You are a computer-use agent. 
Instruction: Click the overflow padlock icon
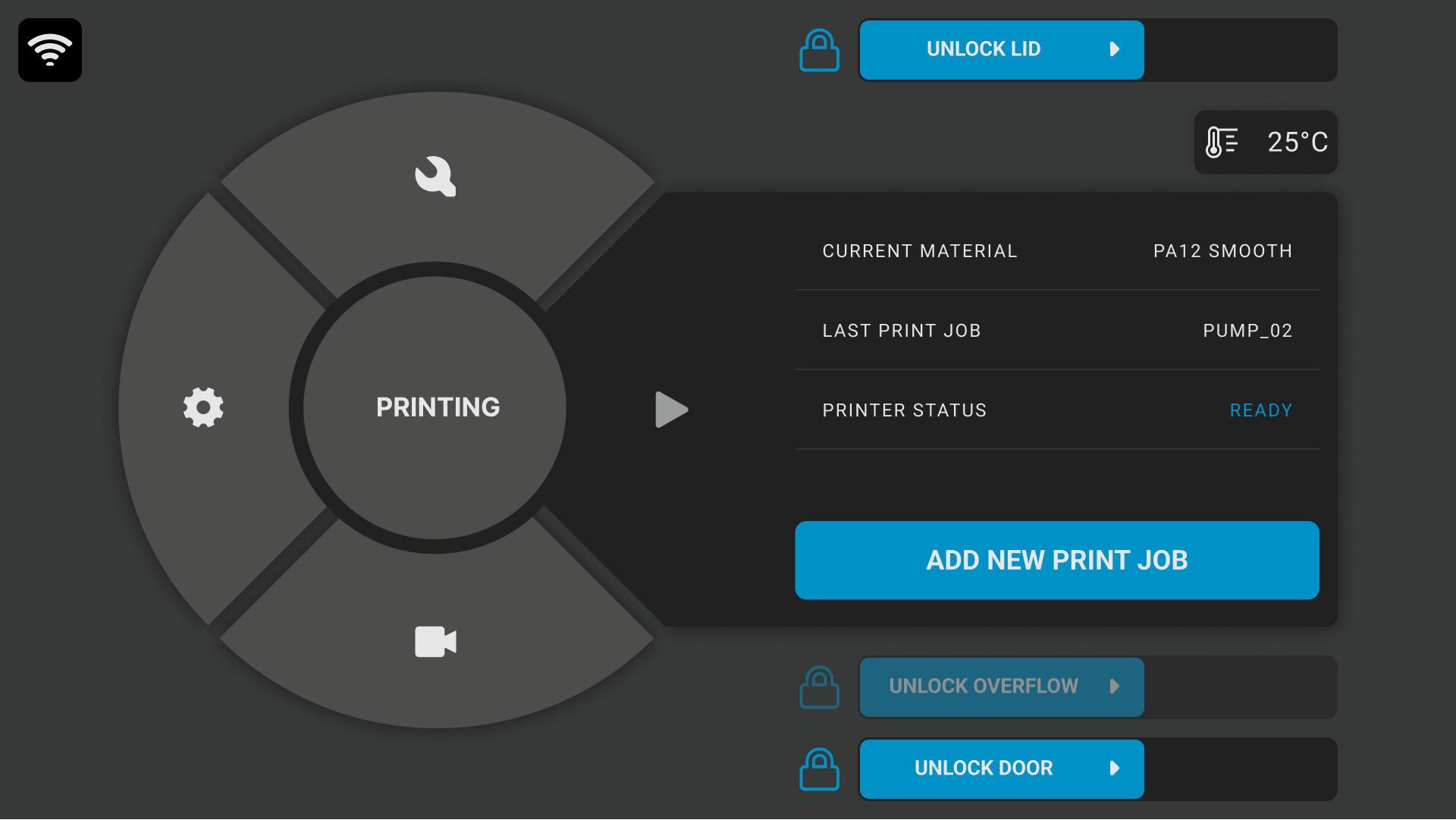(x=819, y=687)
